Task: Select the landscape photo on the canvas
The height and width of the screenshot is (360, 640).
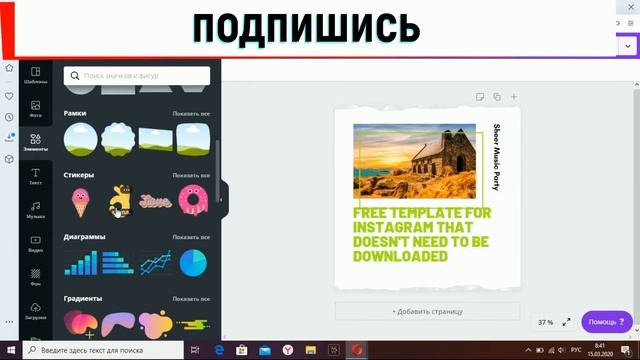Action: click(x=414, y=161)
